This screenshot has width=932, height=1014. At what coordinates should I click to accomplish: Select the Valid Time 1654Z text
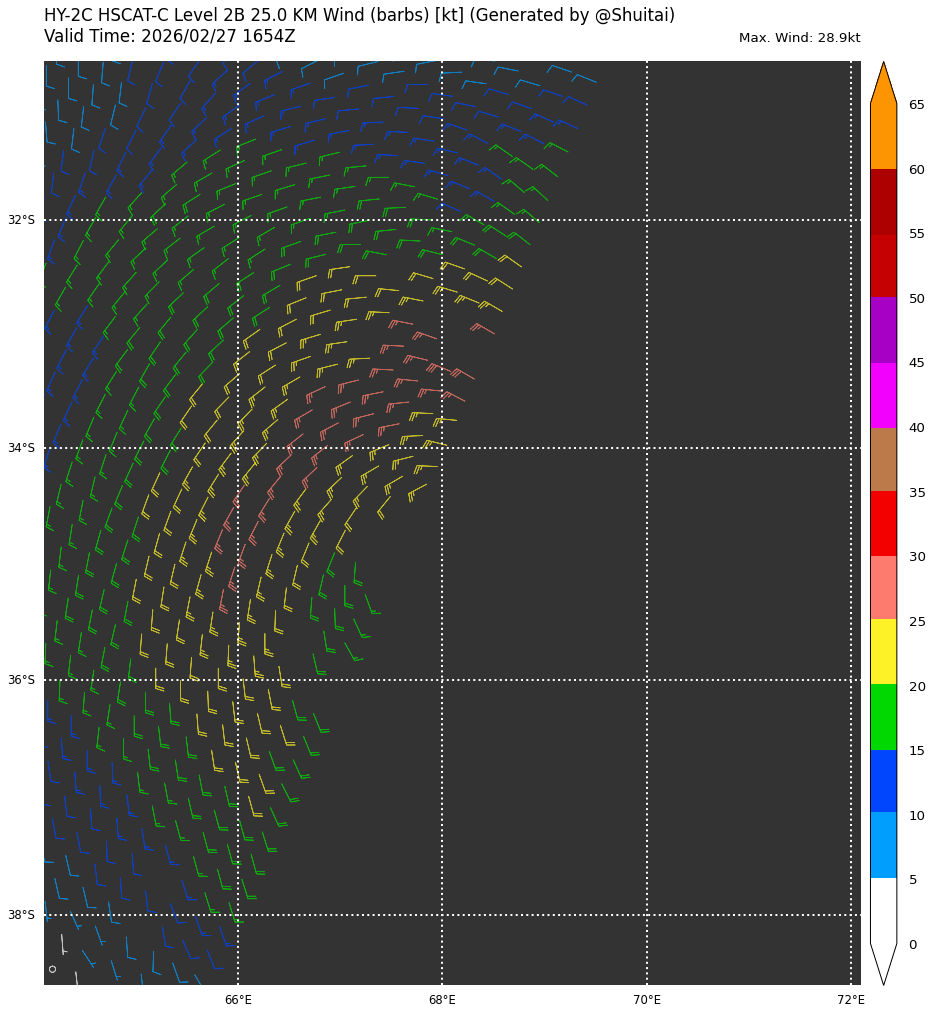(169, 37)
